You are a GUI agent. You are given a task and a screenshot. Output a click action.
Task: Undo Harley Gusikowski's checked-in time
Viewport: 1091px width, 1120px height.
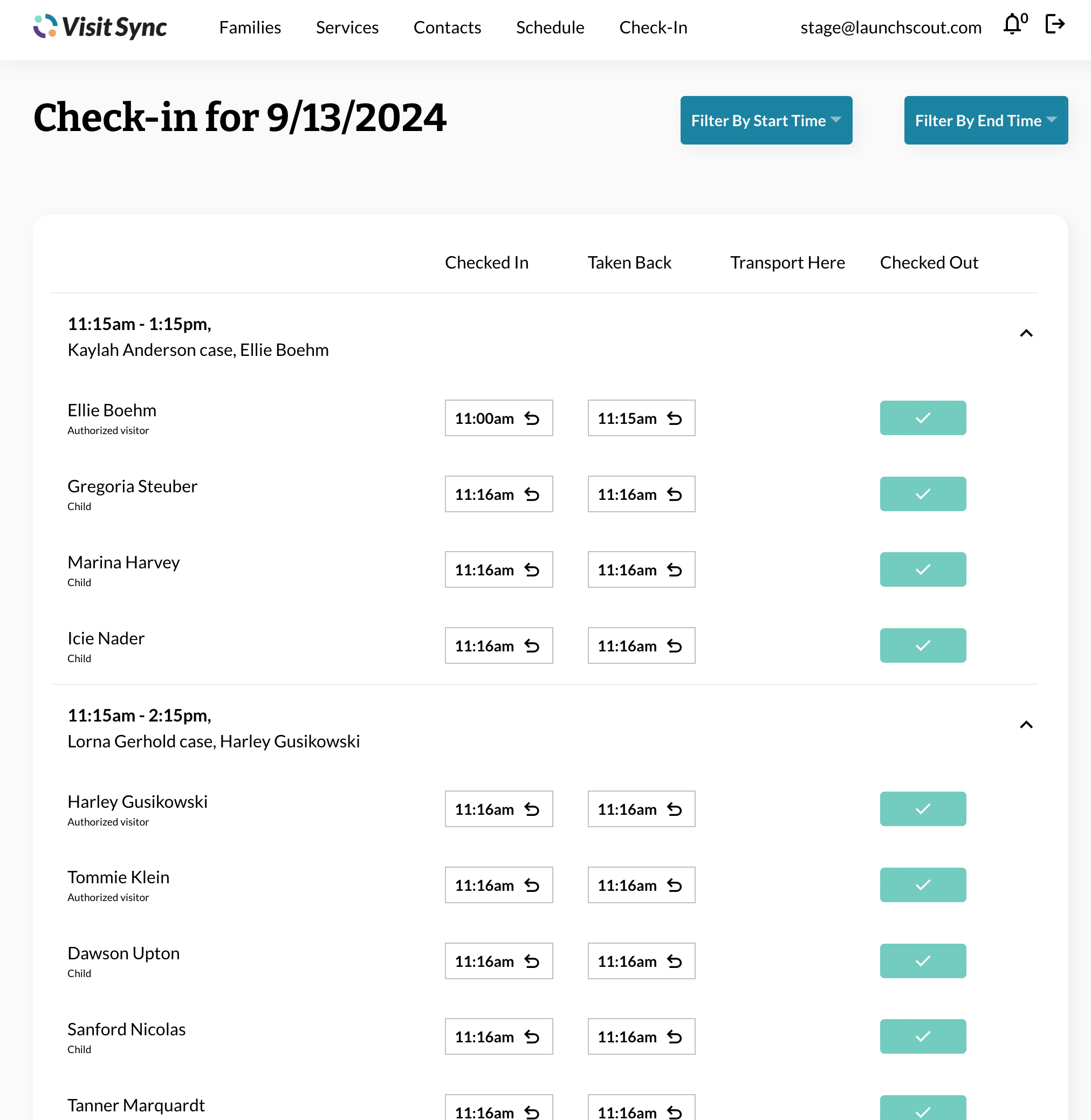click(532, 809)
